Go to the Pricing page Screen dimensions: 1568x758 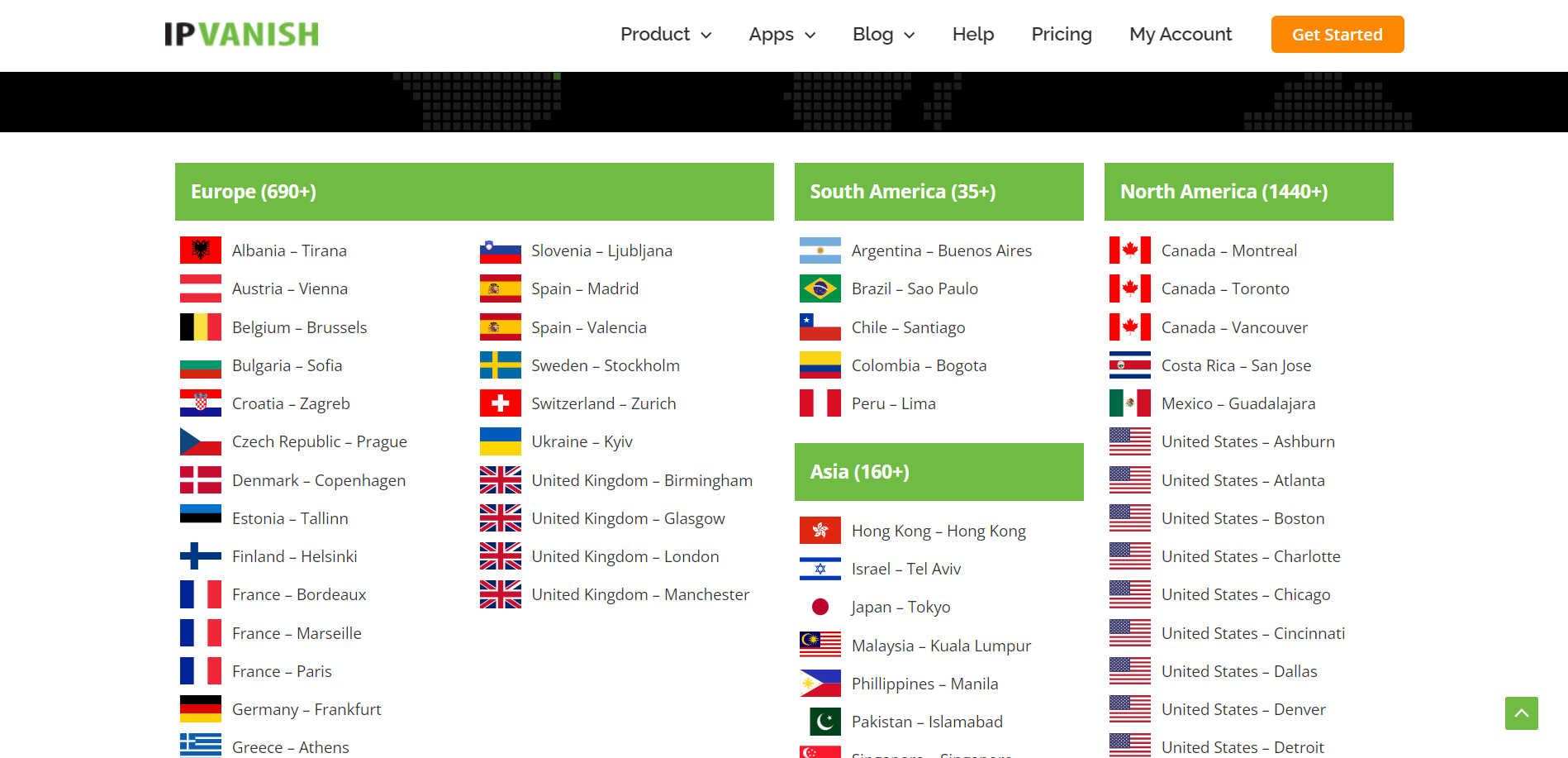1061,34
